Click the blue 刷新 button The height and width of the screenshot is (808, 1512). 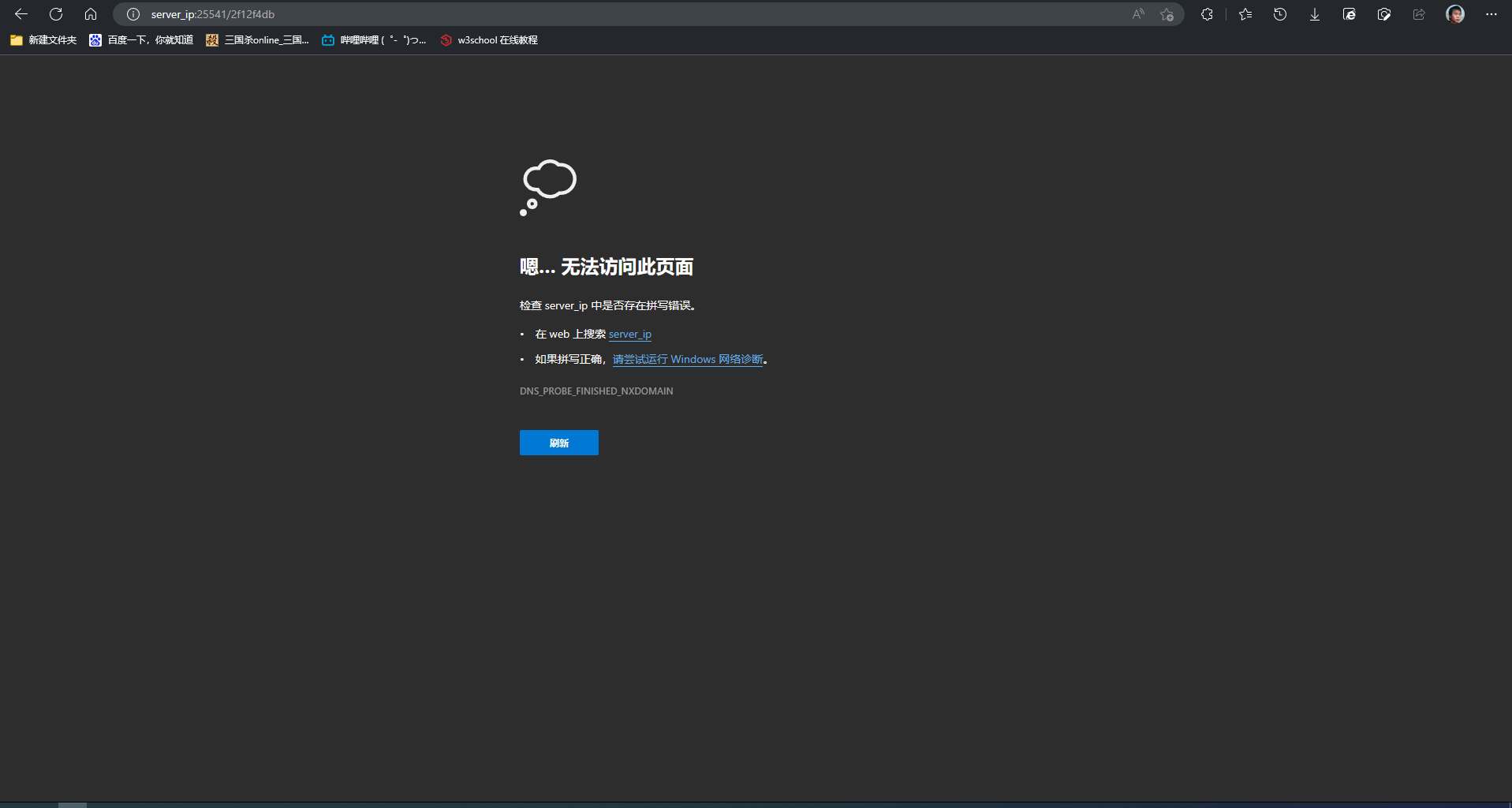click(x=558, y=443)
